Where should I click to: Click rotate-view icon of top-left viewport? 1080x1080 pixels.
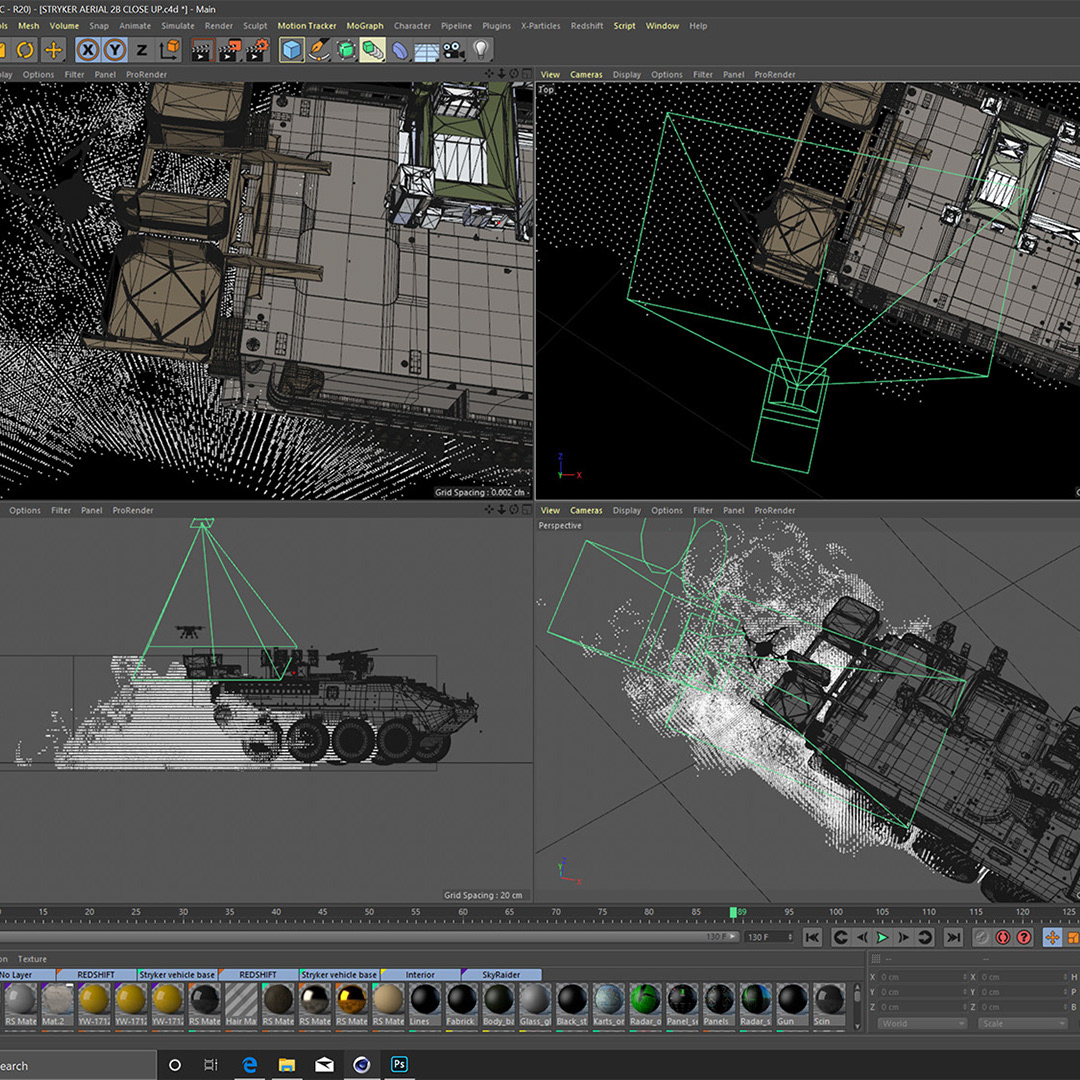point(514,74)
